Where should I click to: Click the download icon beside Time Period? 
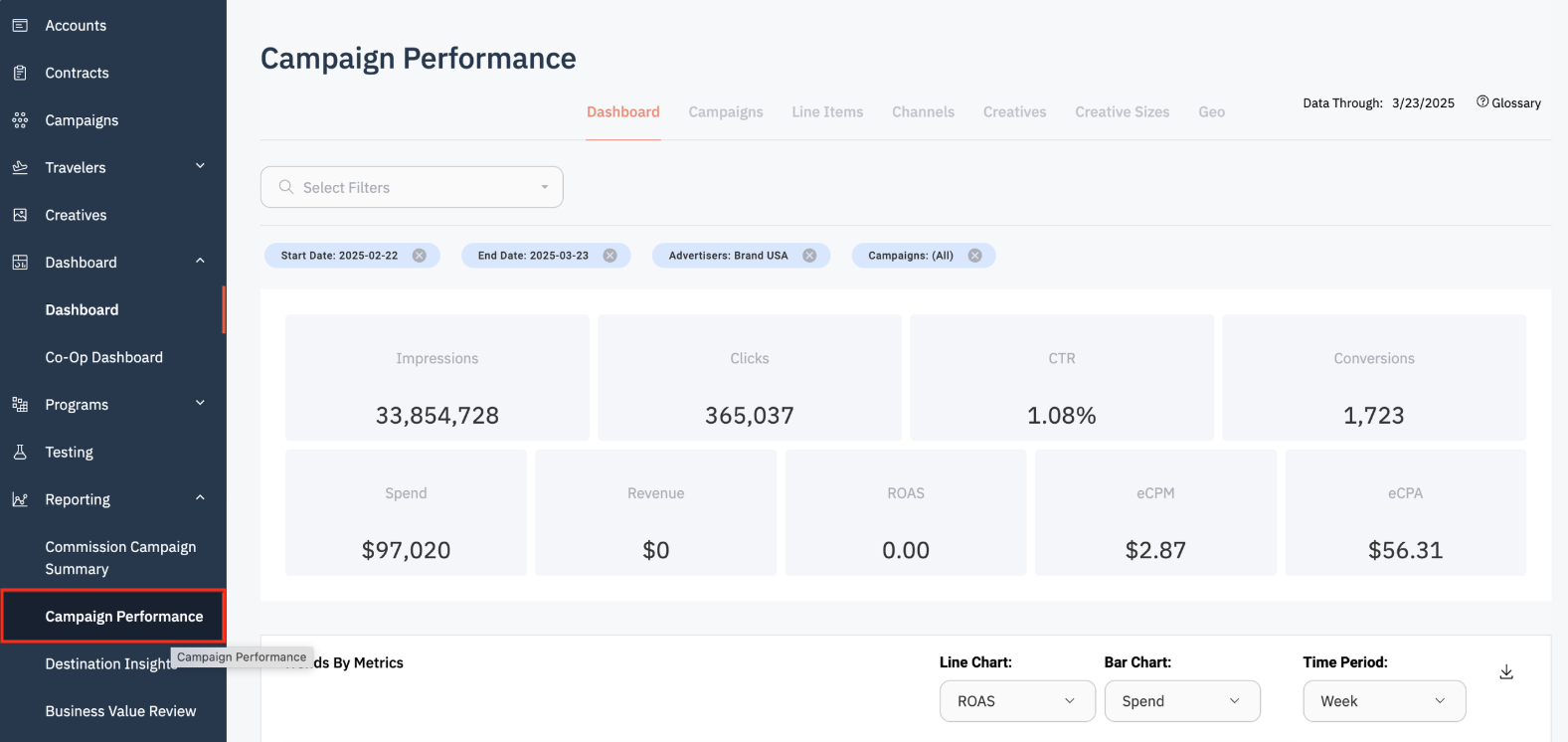(x=1505, y=672)
